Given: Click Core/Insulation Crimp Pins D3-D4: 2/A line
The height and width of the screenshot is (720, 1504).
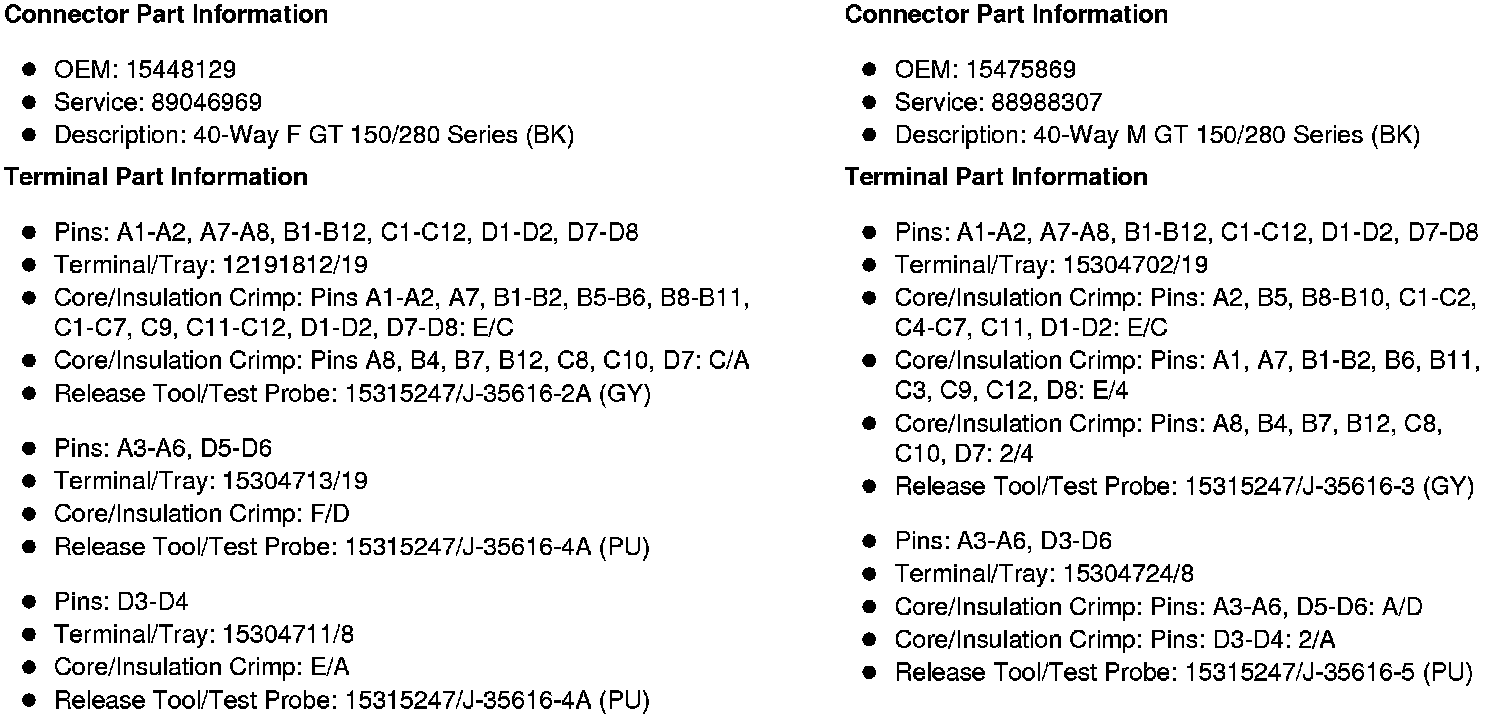Looking at the screenshot, I should (x=1115, y=640).
